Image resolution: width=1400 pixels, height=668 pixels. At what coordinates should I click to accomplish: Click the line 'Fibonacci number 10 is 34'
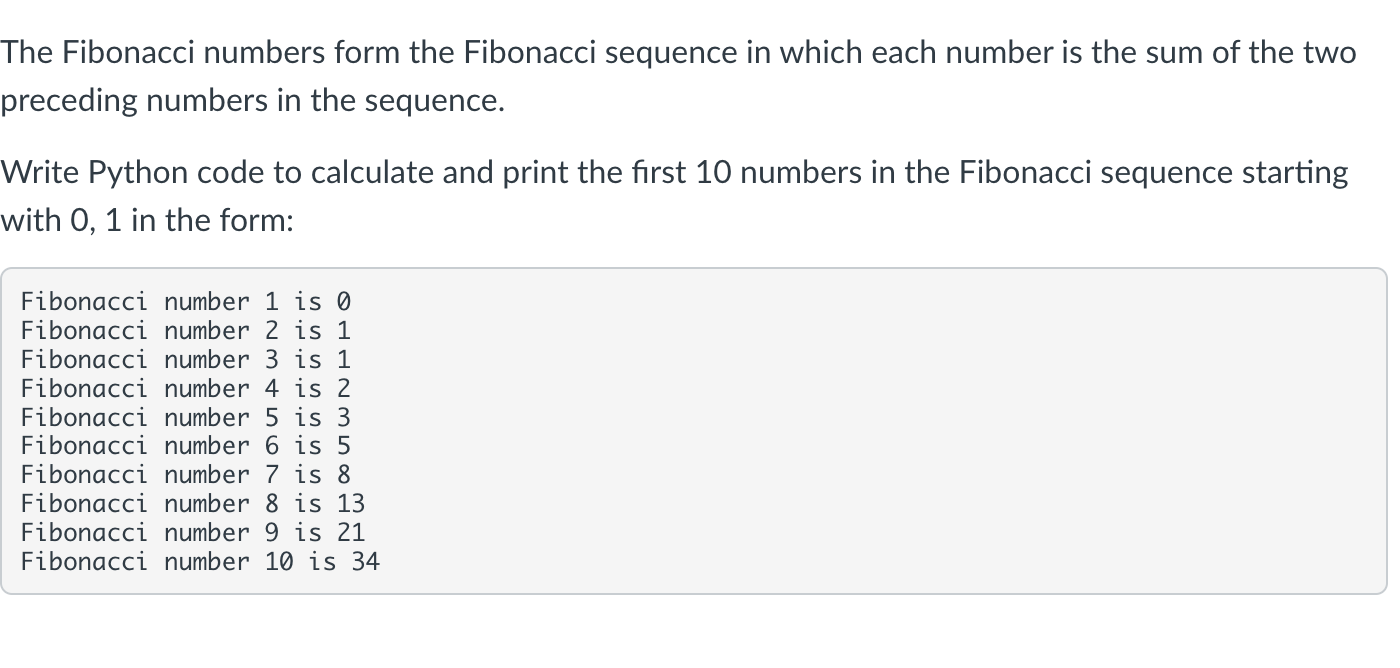tap(200, 562)
